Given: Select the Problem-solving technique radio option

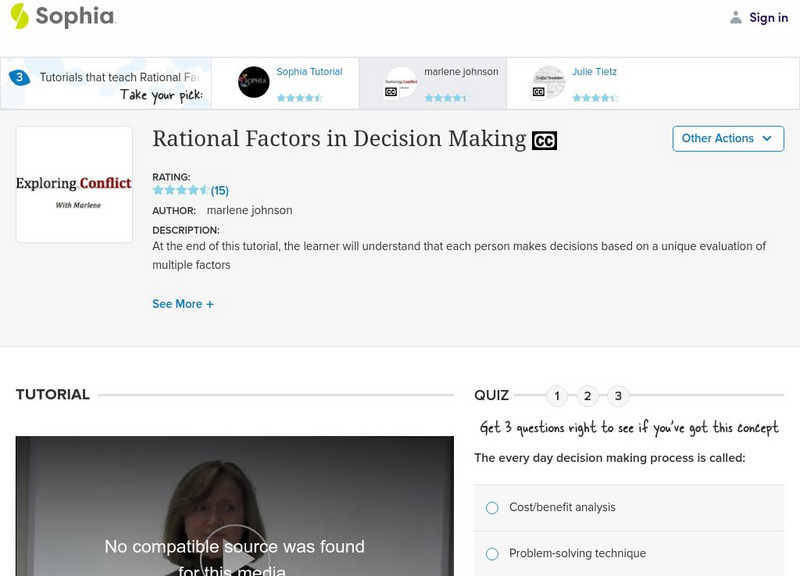Looking at the screenshot, I should point(492,554).
